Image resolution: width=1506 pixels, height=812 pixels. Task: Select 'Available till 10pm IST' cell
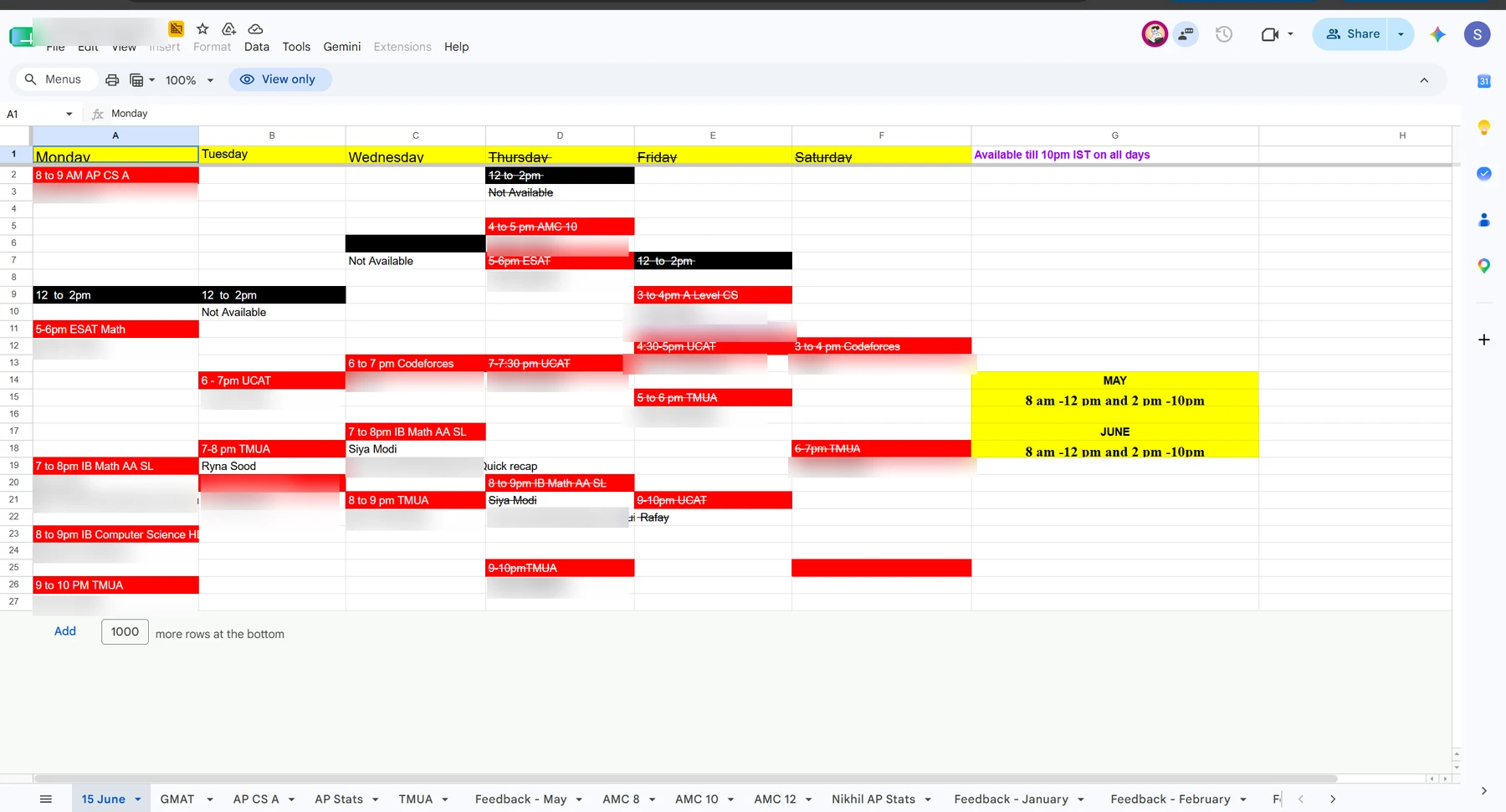tap(1114, 155)
